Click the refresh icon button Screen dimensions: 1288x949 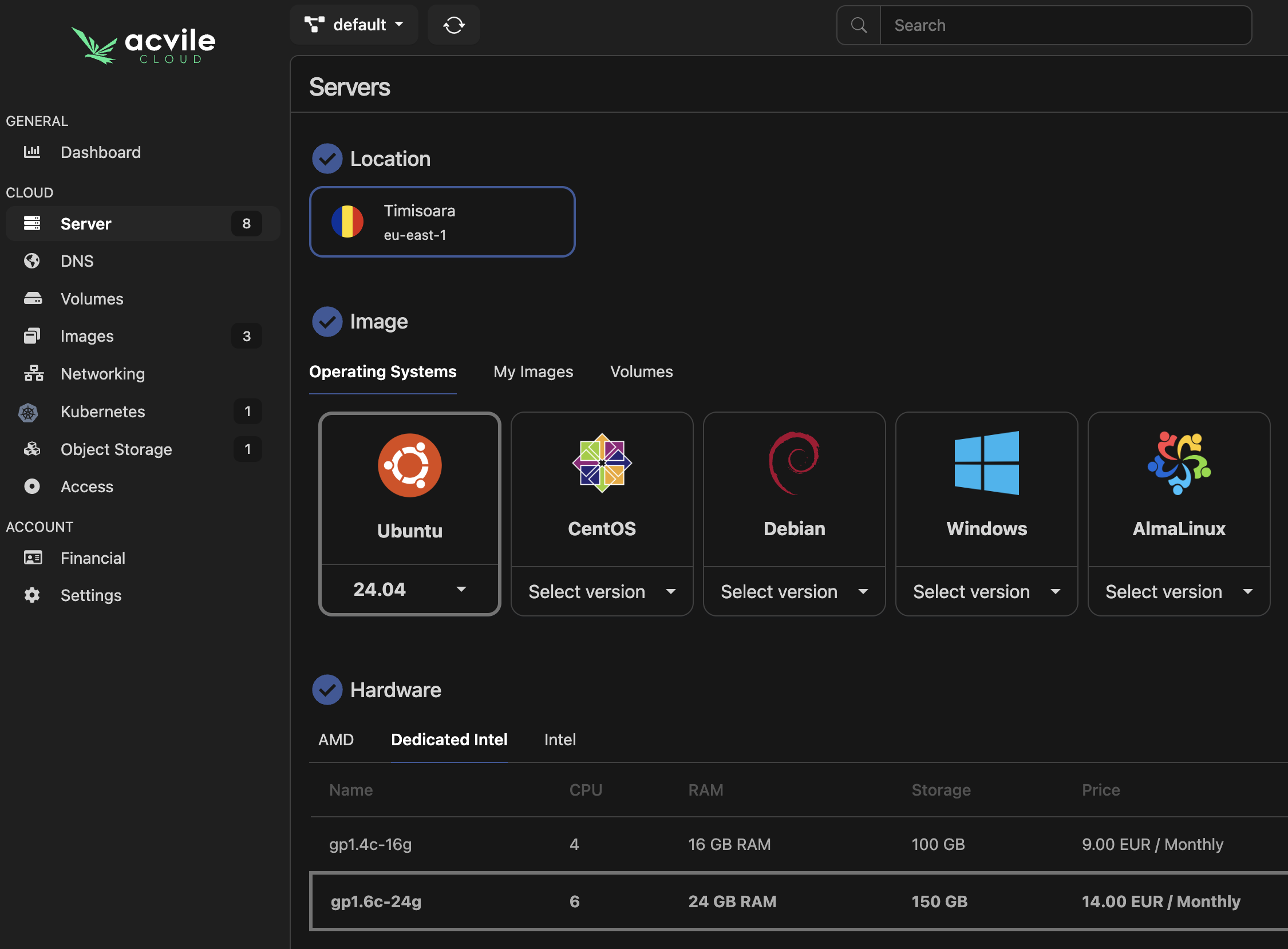[453, 25]
